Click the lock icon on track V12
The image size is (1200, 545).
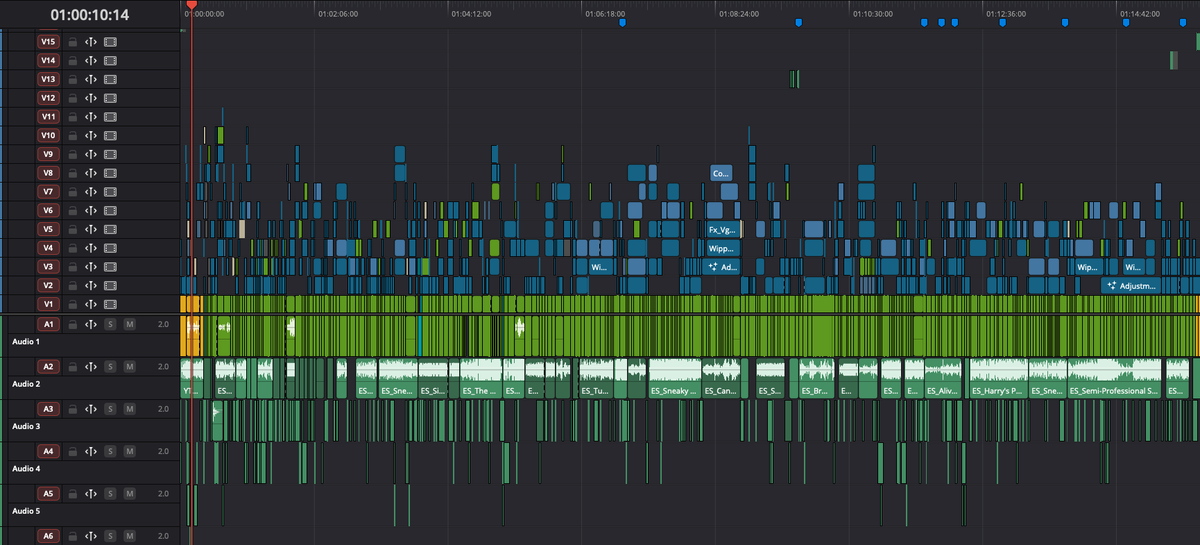click(72, 98)
